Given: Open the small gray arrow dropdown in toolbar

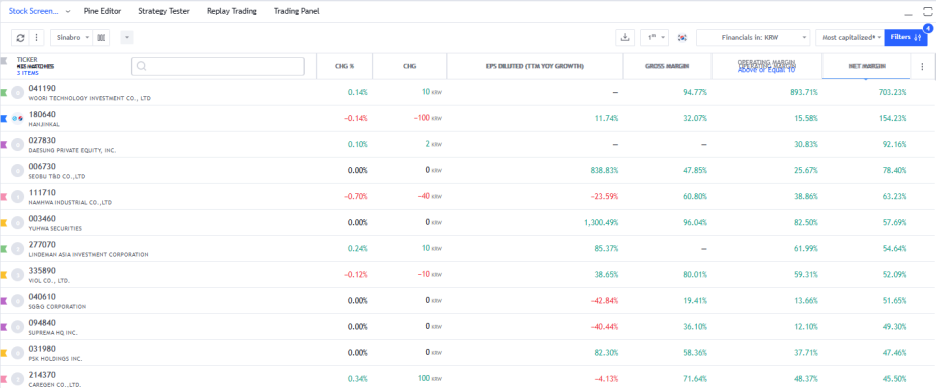Looking at the screenshot, I should 127,38.
